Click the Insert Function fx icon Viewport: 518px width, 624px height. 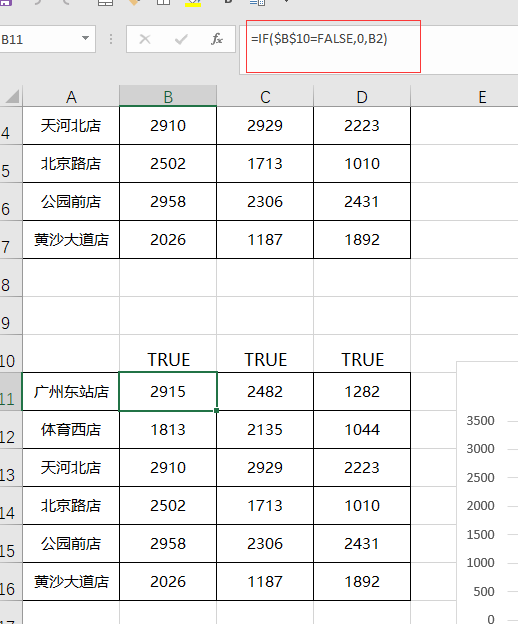tap(217, 39)
